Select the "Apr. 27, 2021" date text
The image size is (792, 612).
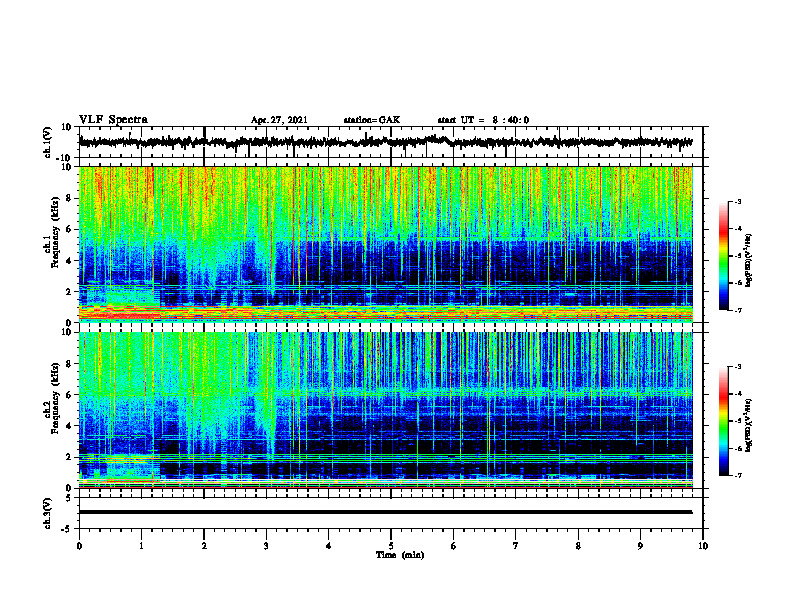pyautogui.click(x=279, y=120)
